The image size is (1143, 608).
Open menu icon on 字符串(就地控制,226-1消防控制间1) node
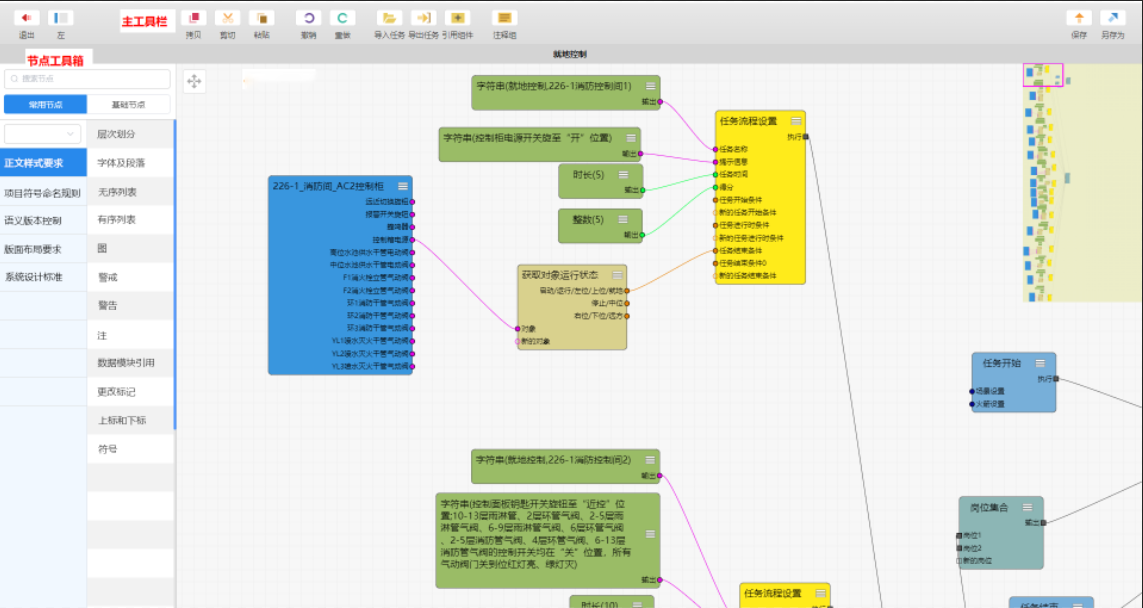coord(650,86)
